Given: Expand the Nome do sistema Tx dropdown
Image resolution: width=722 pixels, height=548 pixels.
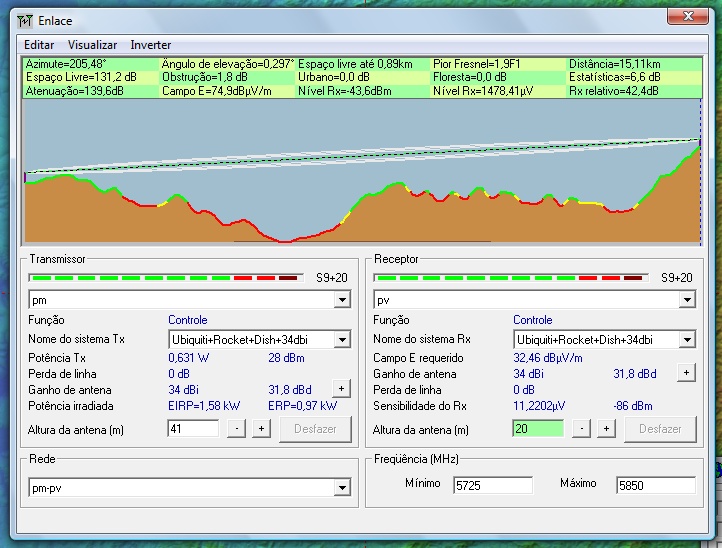Looking at the screenshot, I should point(342,340).
